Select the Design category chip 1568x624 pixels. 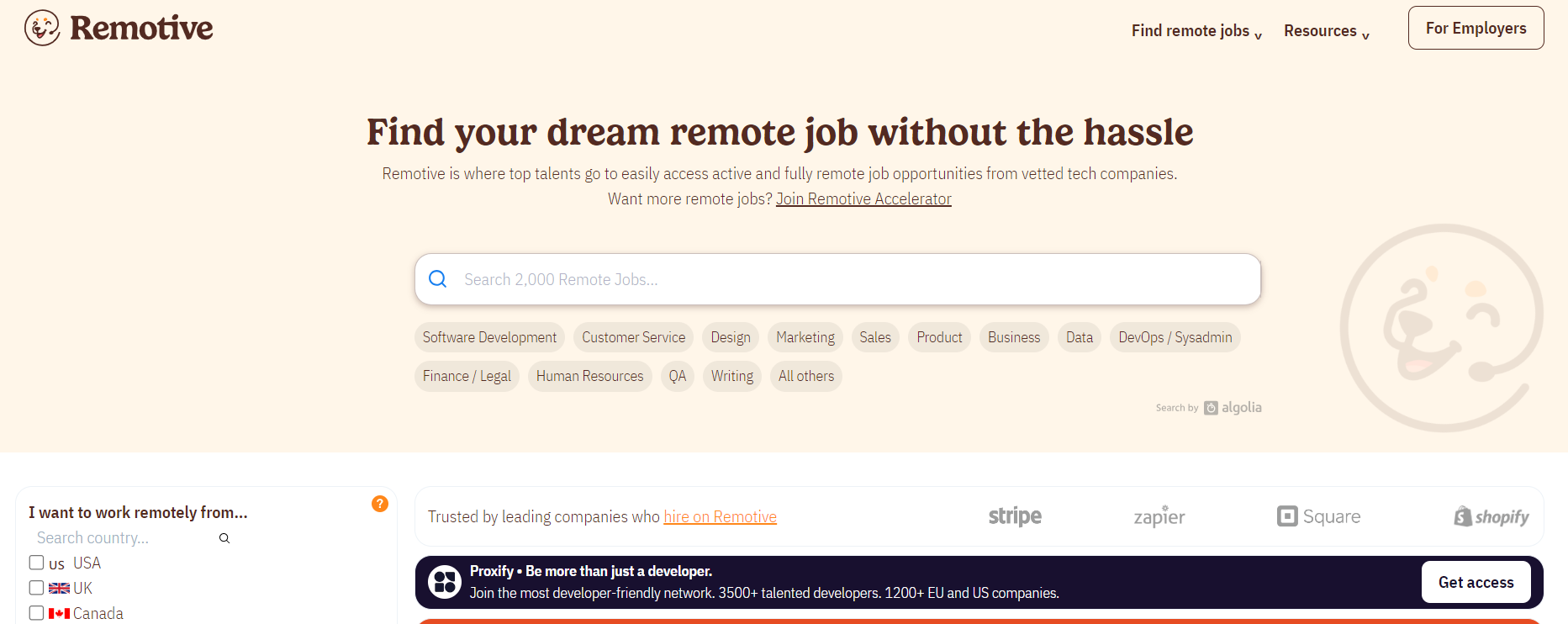[731, 337]
